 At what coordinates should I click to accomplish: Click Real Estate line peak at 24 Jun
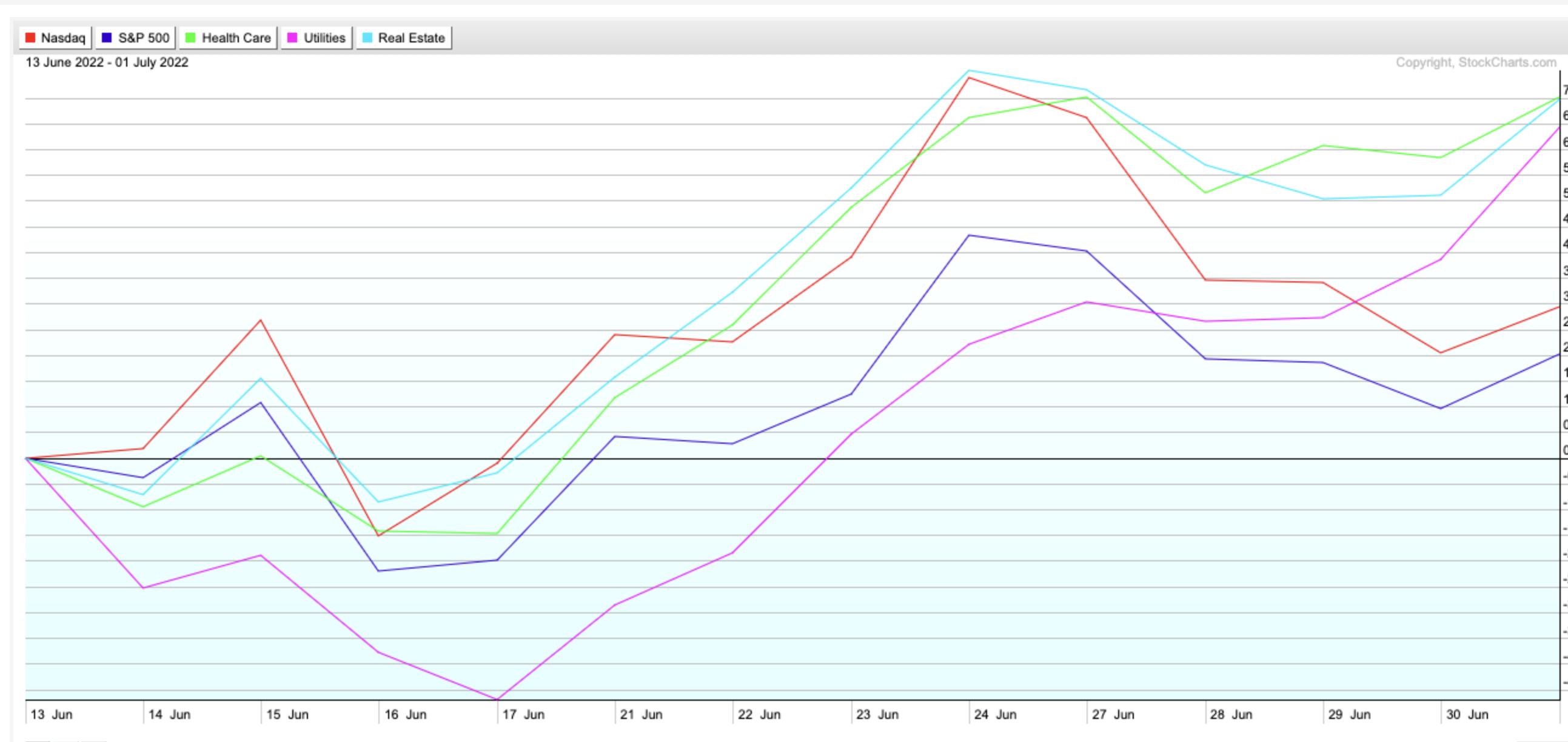969,70
